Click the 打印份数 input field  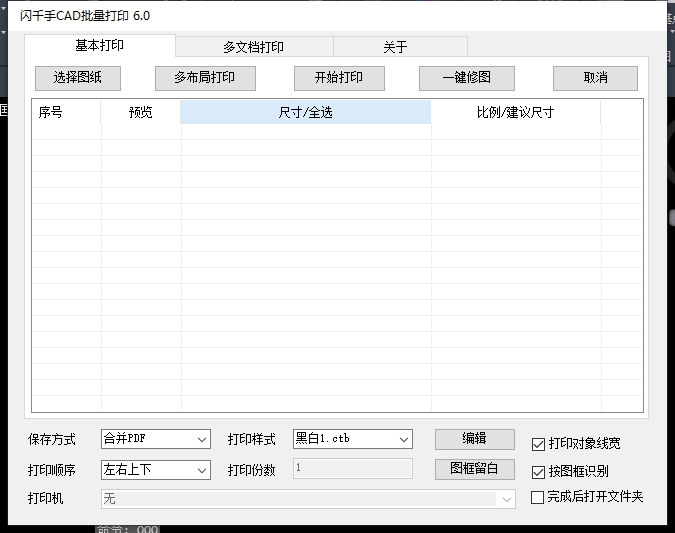352,469
